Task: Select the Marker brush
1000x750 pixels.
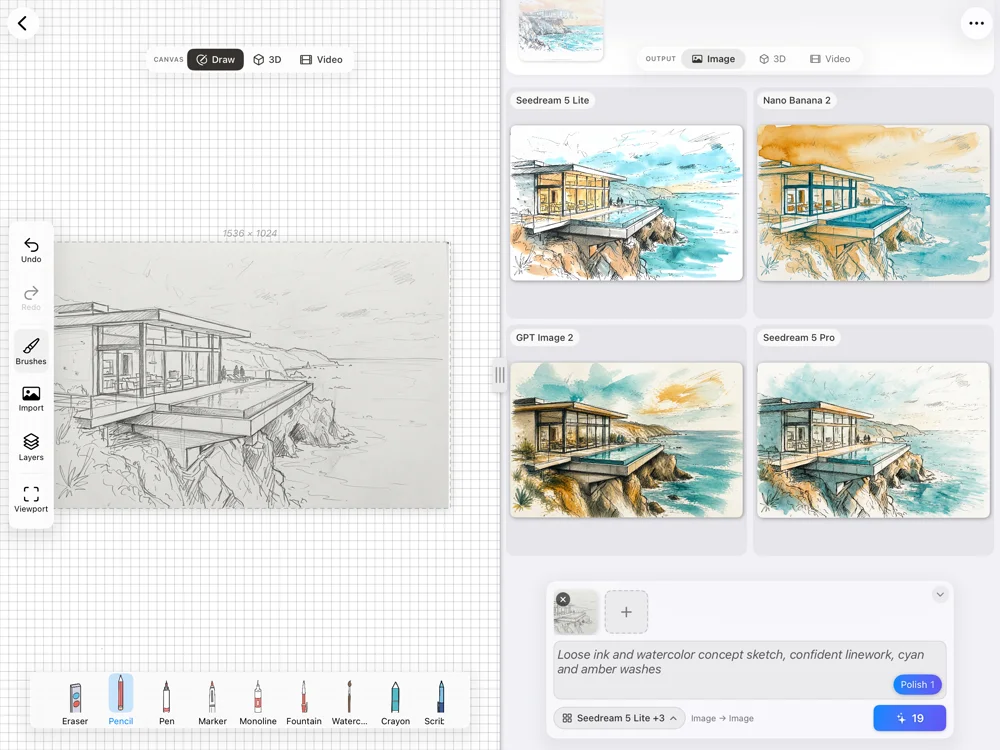Action: click(x=212, y=702)
